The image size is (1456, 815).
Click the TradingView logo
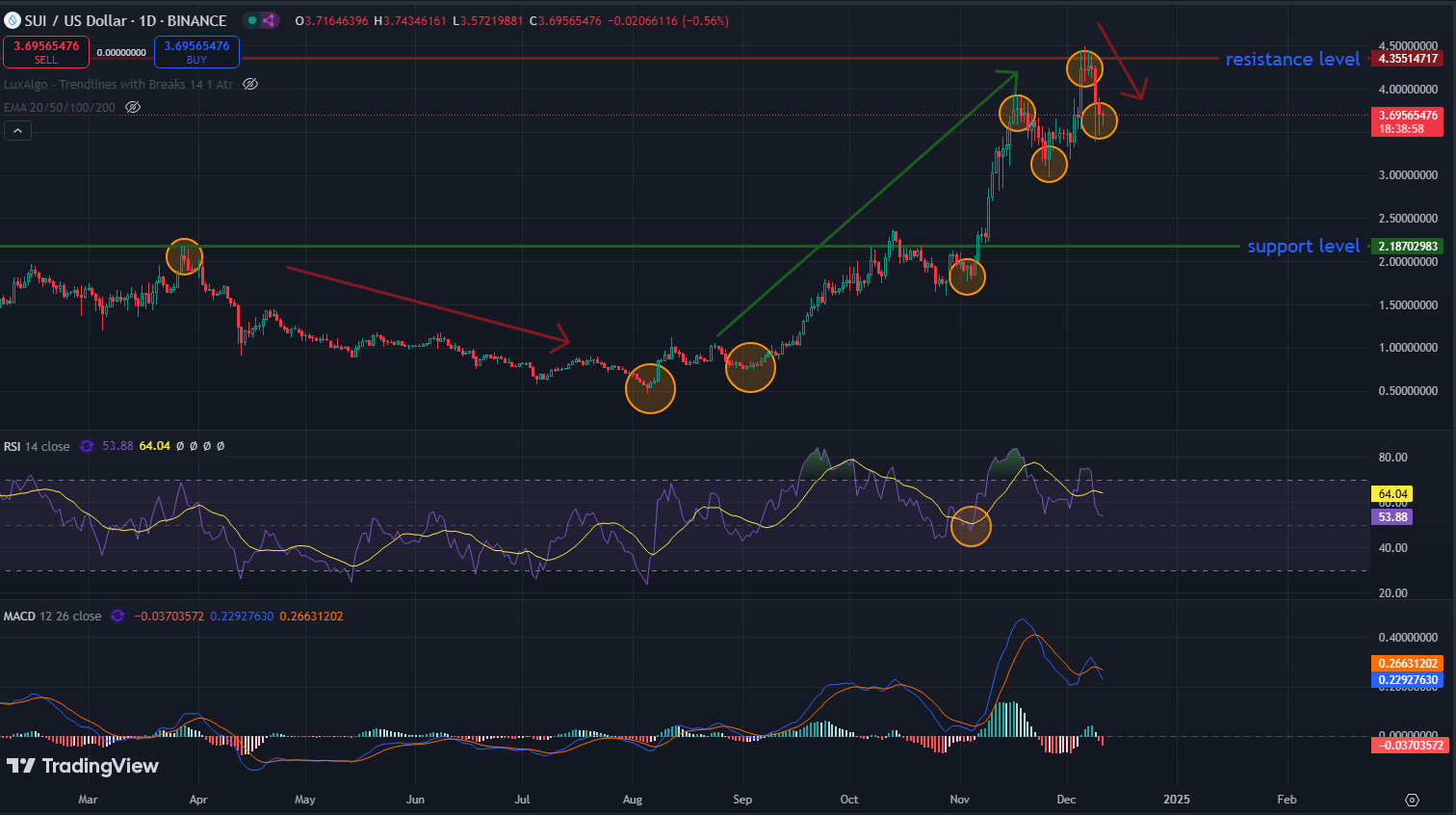(83, 766)
